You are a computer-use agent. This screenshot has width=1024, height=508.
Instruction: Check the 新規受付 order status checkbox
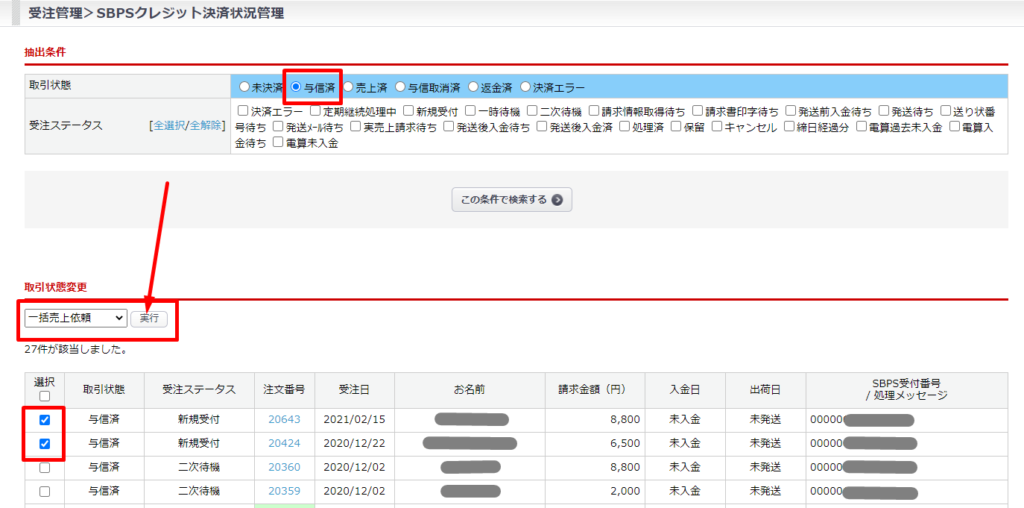(409, 111)
